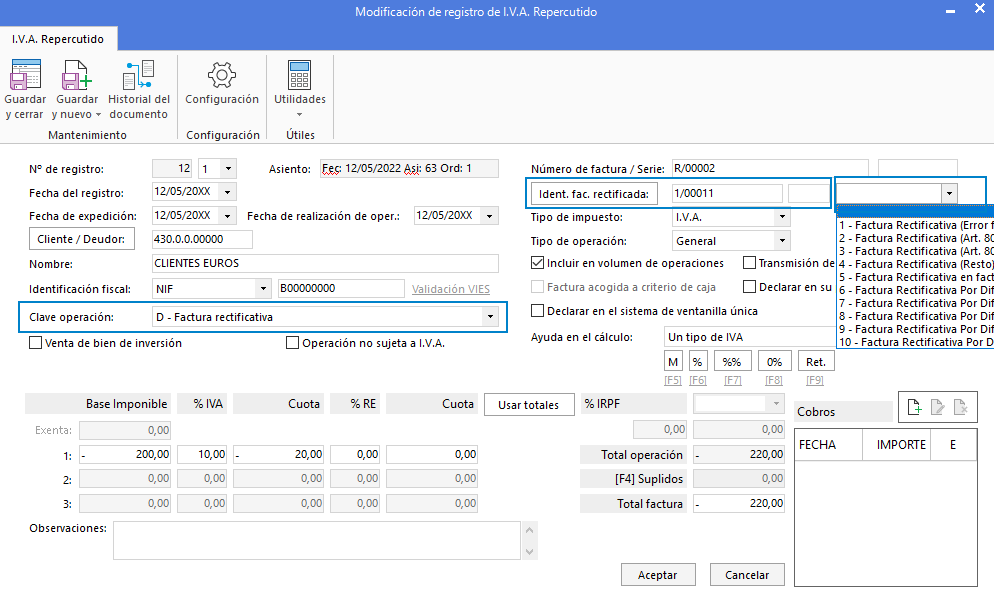Viewport: 994px width, 598px height.
Task: Click the Guardar y cerrar icon
Action: tap(25, 75)
